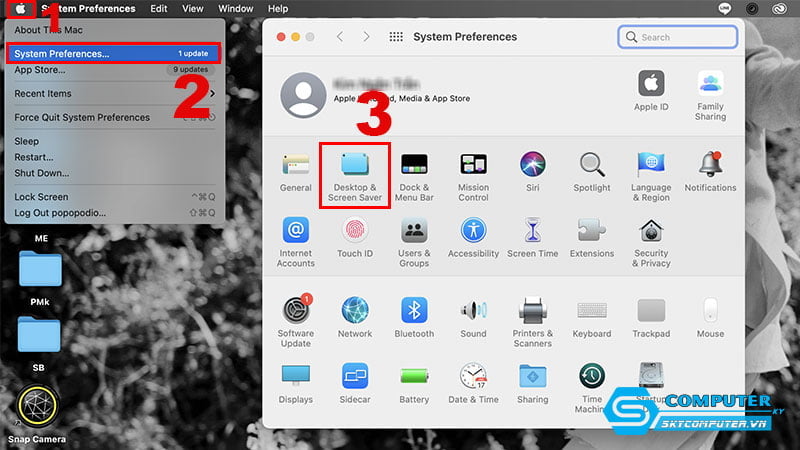This screenshot has width=800, height=450.
Task: Choose Force Quit System Preferences
Action: 114,117
